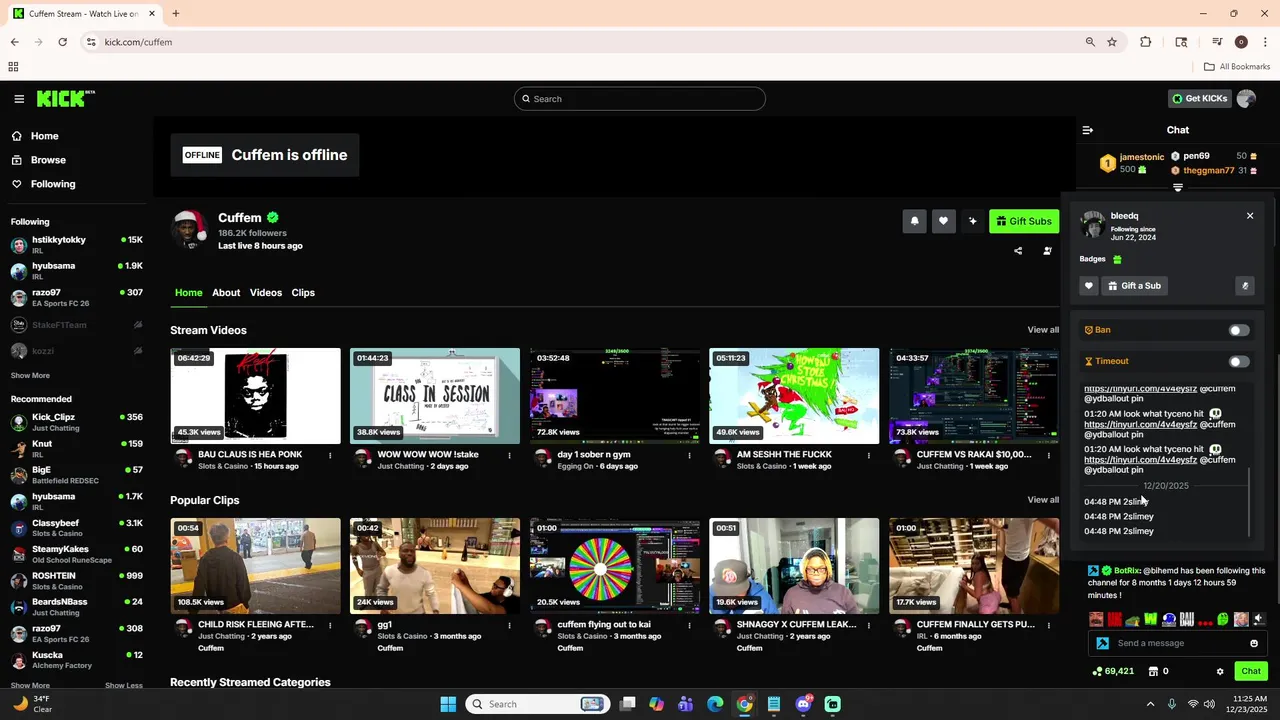Open Microsoft Edge from the taskbar
The width and height of the screenshot is (1280, 720).
pyautogui.click(x=715, y=704)
